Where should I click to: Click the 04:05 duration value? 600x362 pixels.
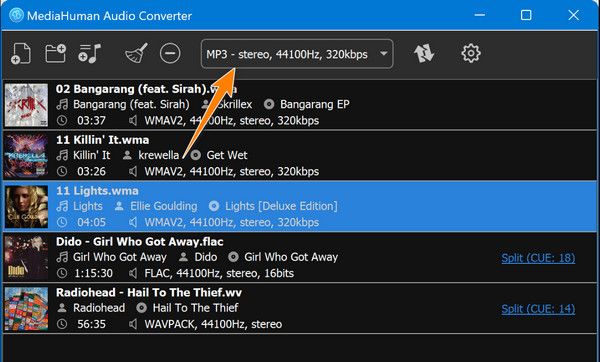point(91,222)
